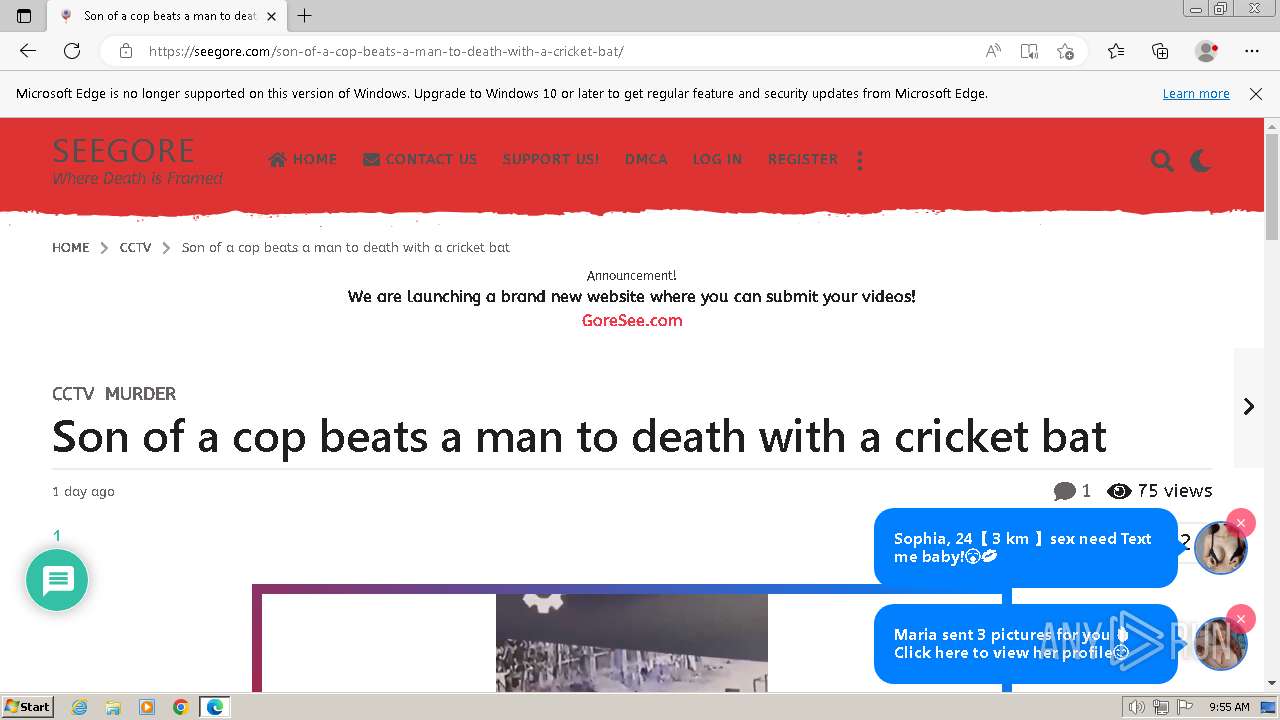1280x720 pixels.
Task: Click the '1 day ago' timestamp
Action: [83, 491]
